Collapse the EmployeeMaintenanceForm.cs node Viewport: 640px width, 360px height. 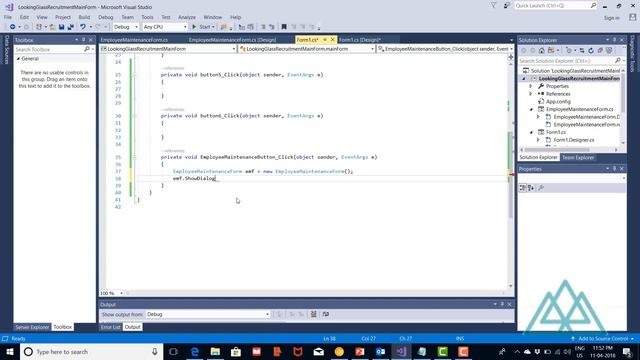(x=531, y=109)
